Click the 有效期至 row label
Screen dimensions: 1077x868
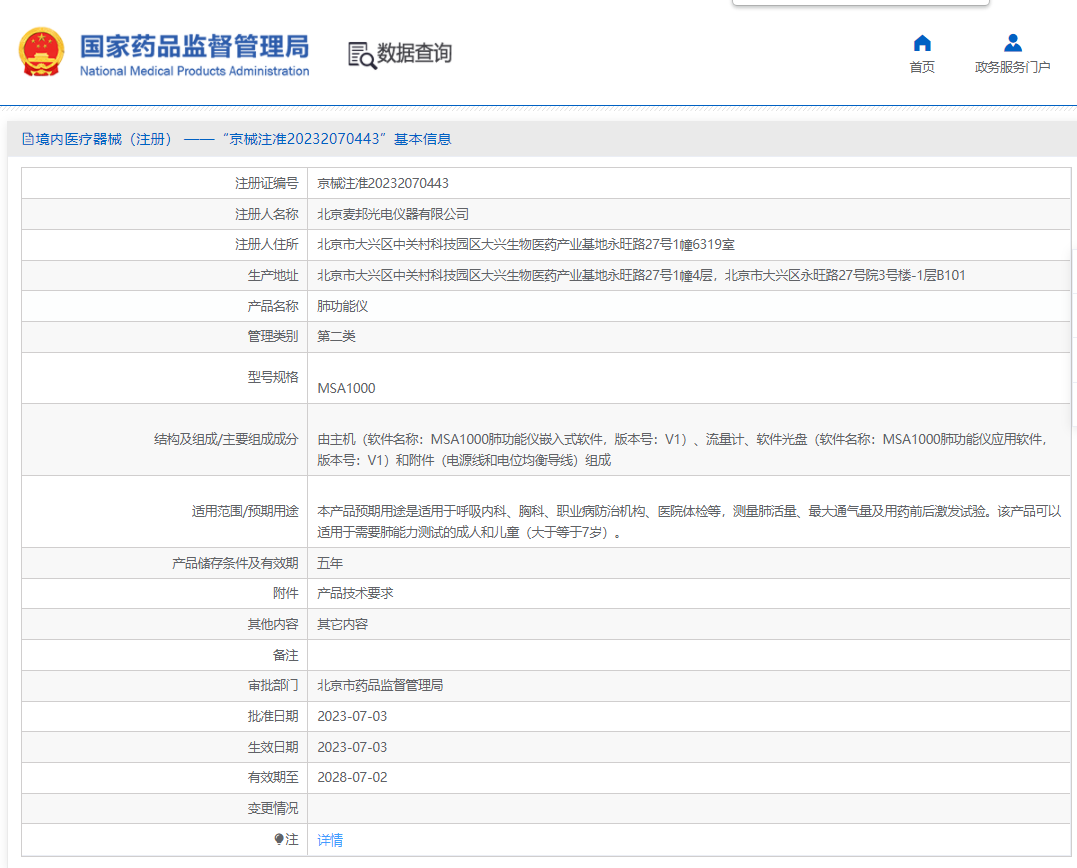coord(273,777)
